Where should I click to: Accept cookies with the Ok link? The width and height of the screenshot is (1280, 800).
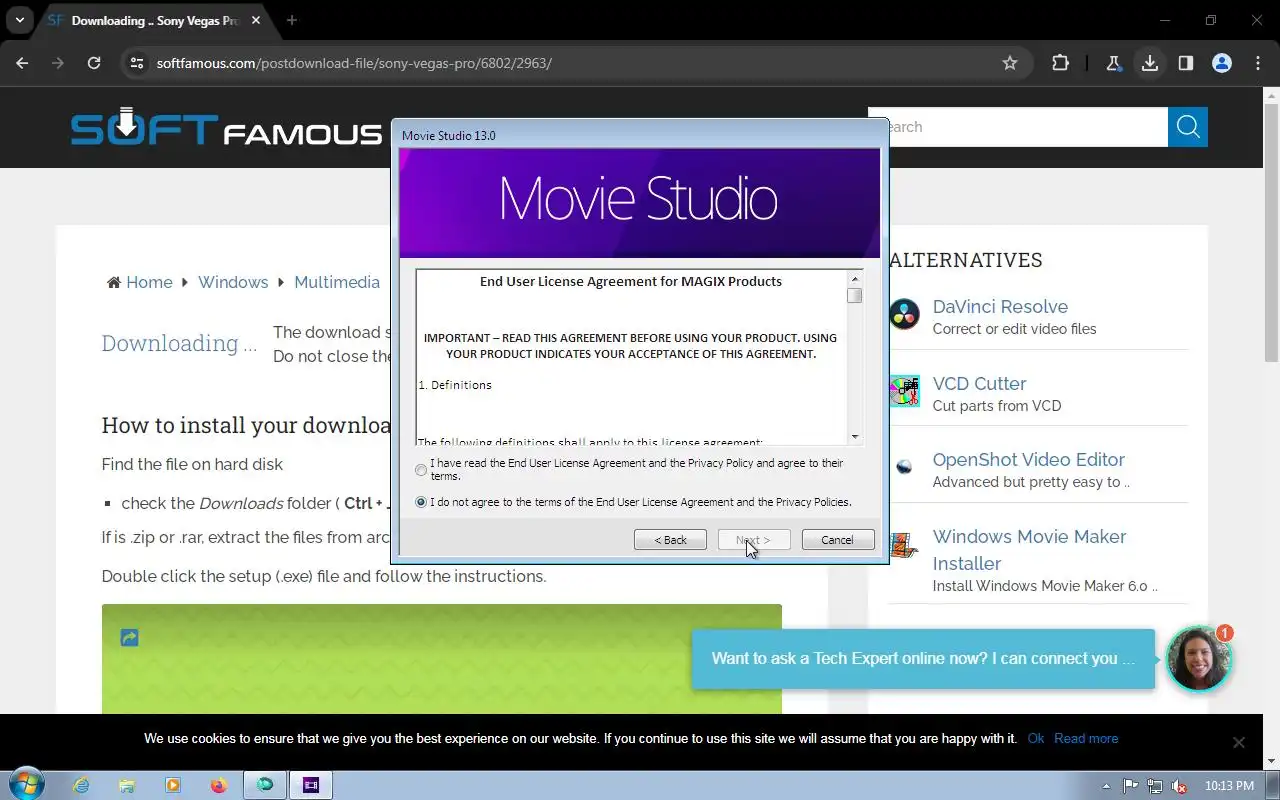(1036, 739)
